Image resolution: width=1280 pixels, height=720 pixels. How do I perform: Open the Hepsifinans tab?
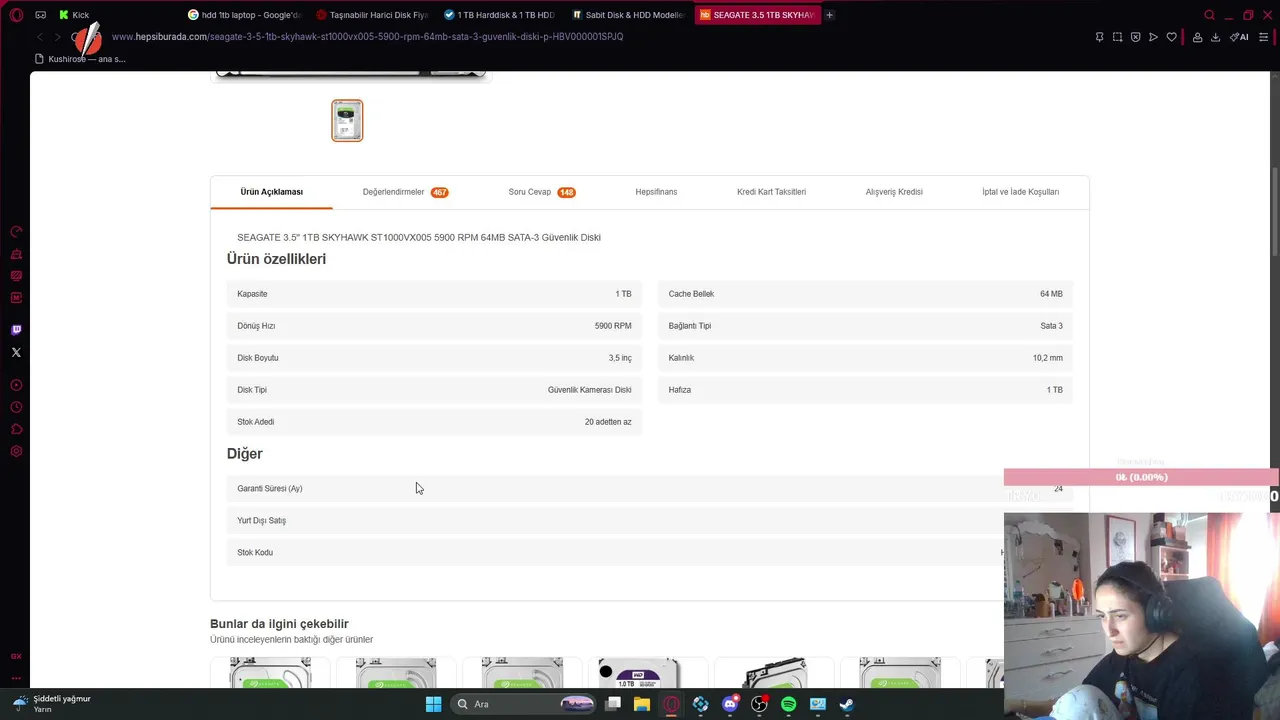coord(656,192)
